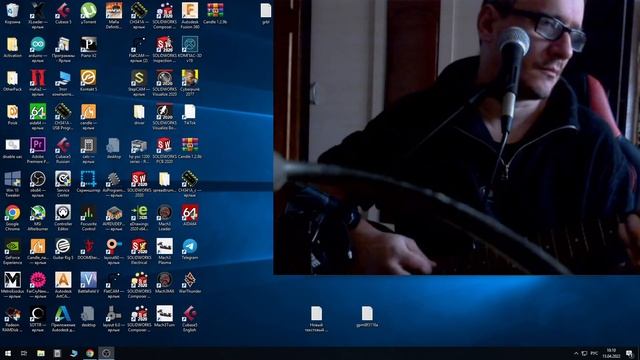Launch the Guitar Rig 5 shortcut

point(63,249)
